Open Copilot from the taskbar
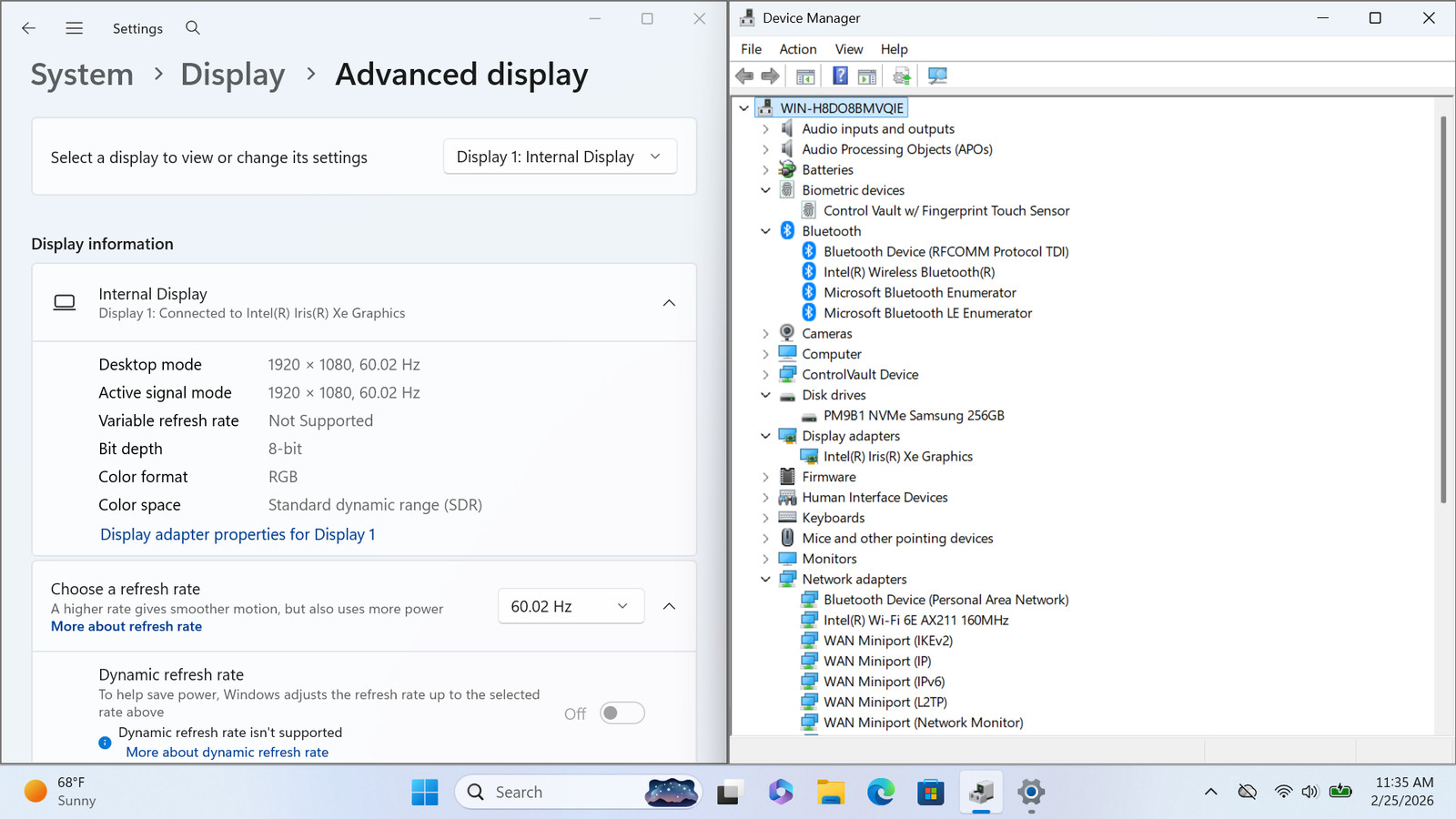This screenshot has width=1456, height=819. click(x=780, y=793)
